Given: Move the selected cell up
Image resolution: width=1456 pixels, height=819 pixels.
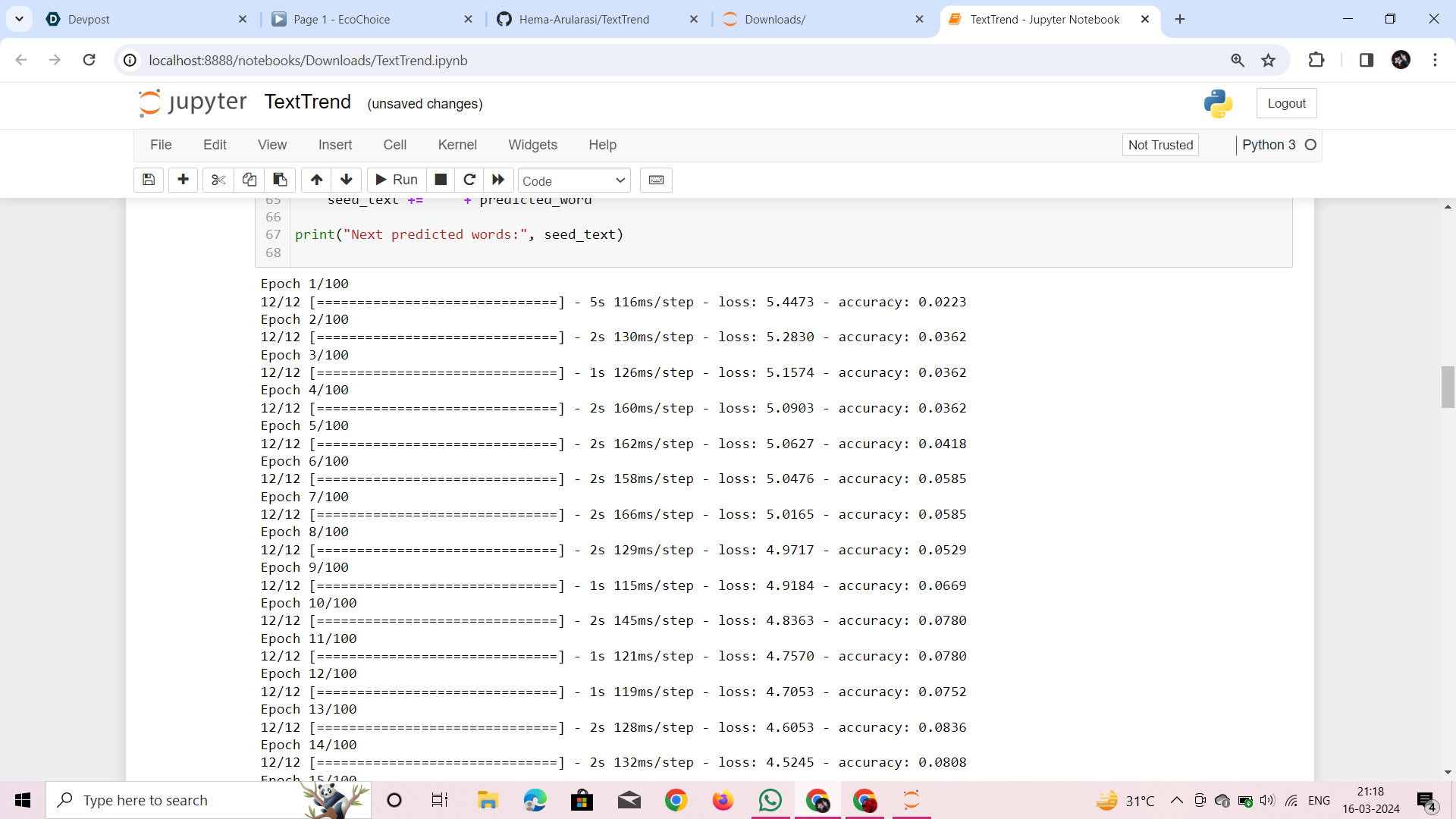Looking at the screenshot, I should 316,180.
